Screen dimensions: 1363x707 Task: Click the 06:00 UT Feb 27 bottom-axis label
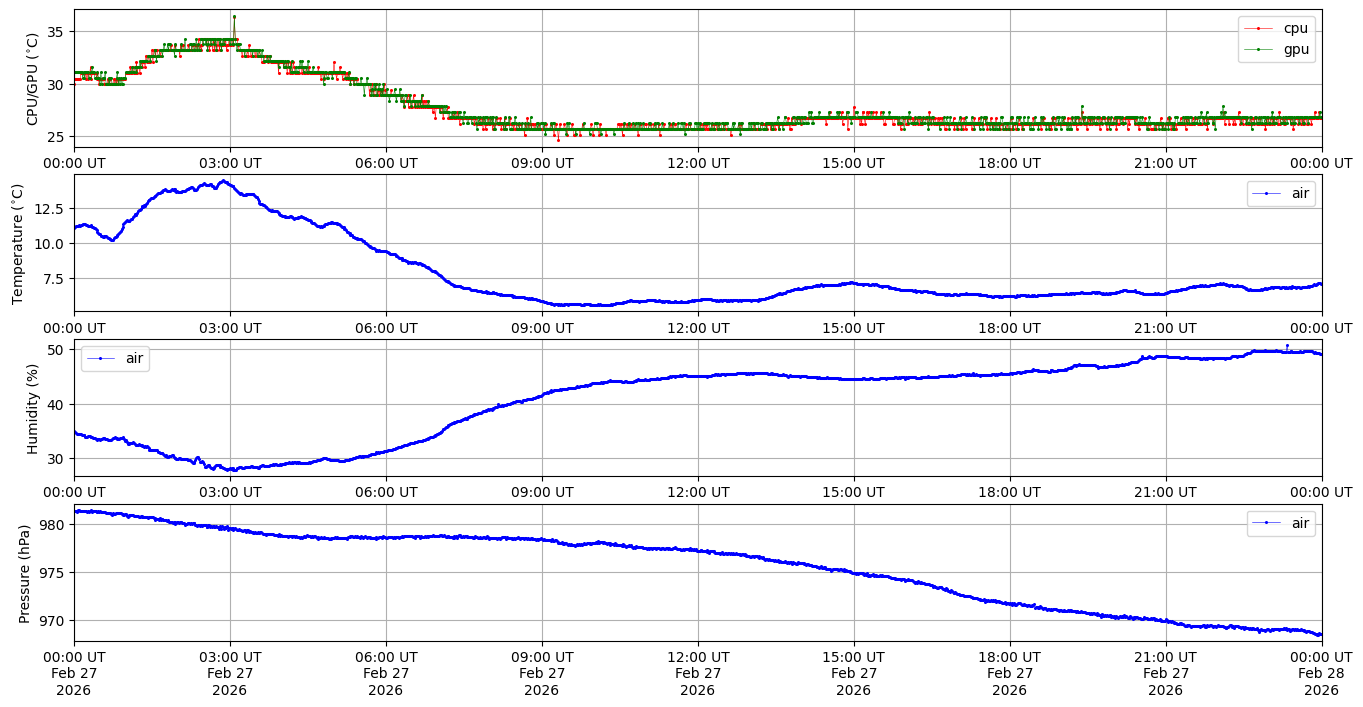[x=385, y=673]
